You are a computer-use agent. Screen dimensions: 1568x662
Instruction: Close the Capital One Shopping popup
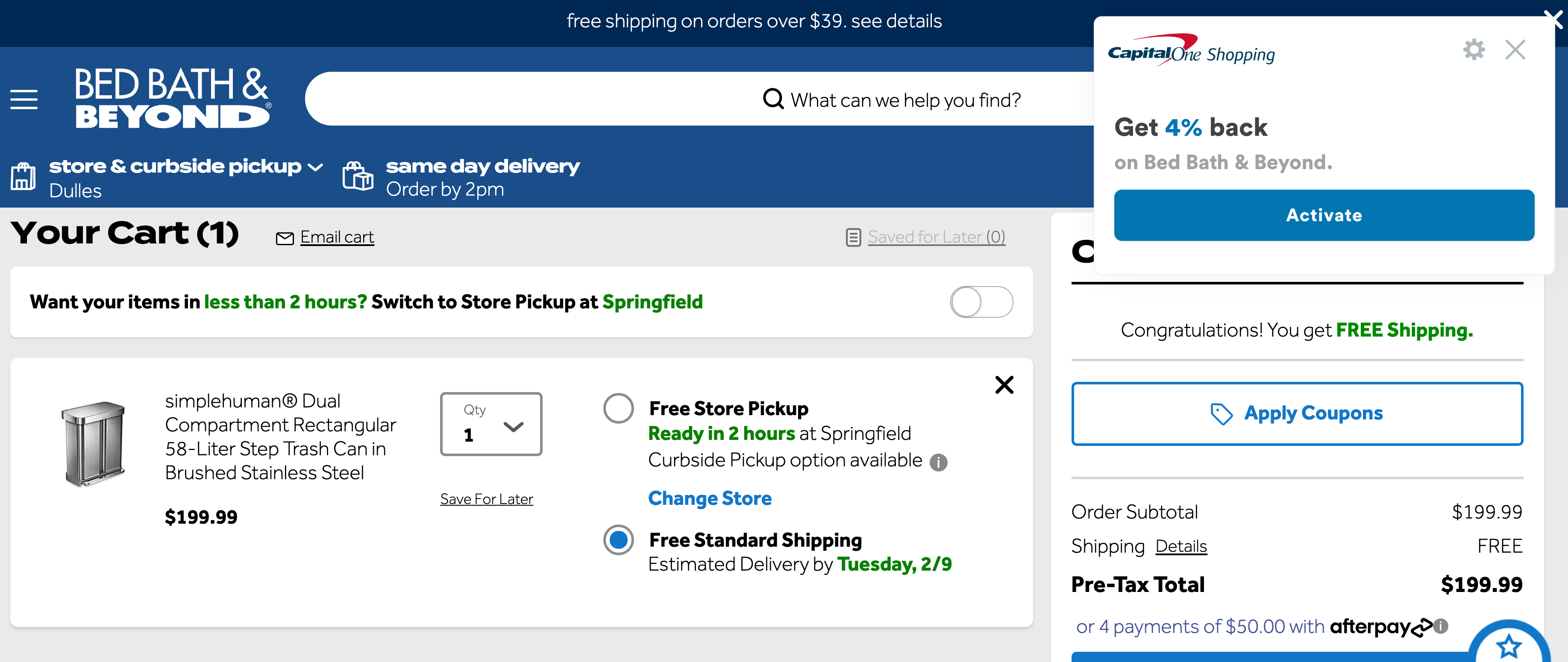1515,49
